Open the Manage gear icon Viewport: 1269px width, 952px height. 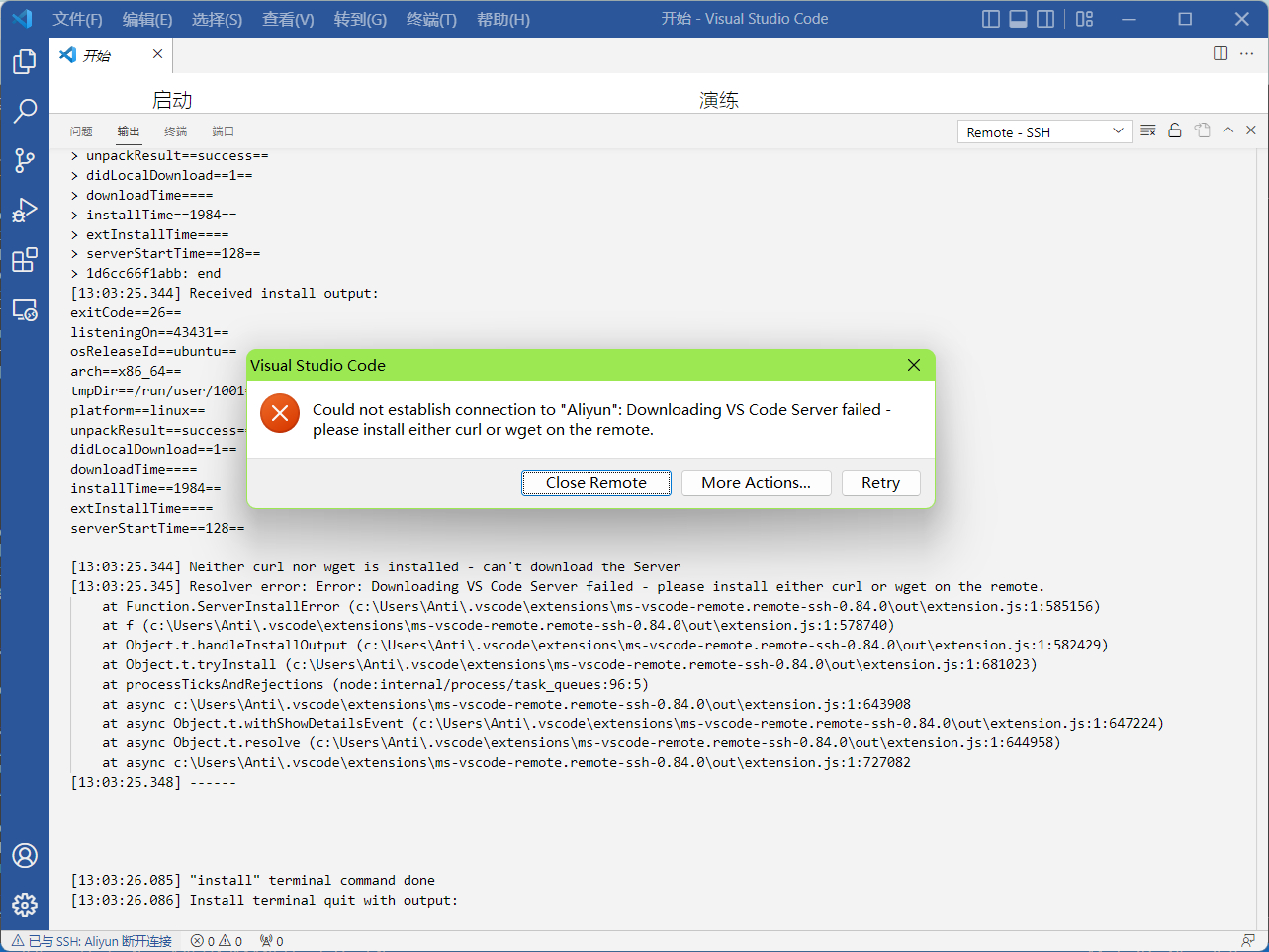pos(25,905)
